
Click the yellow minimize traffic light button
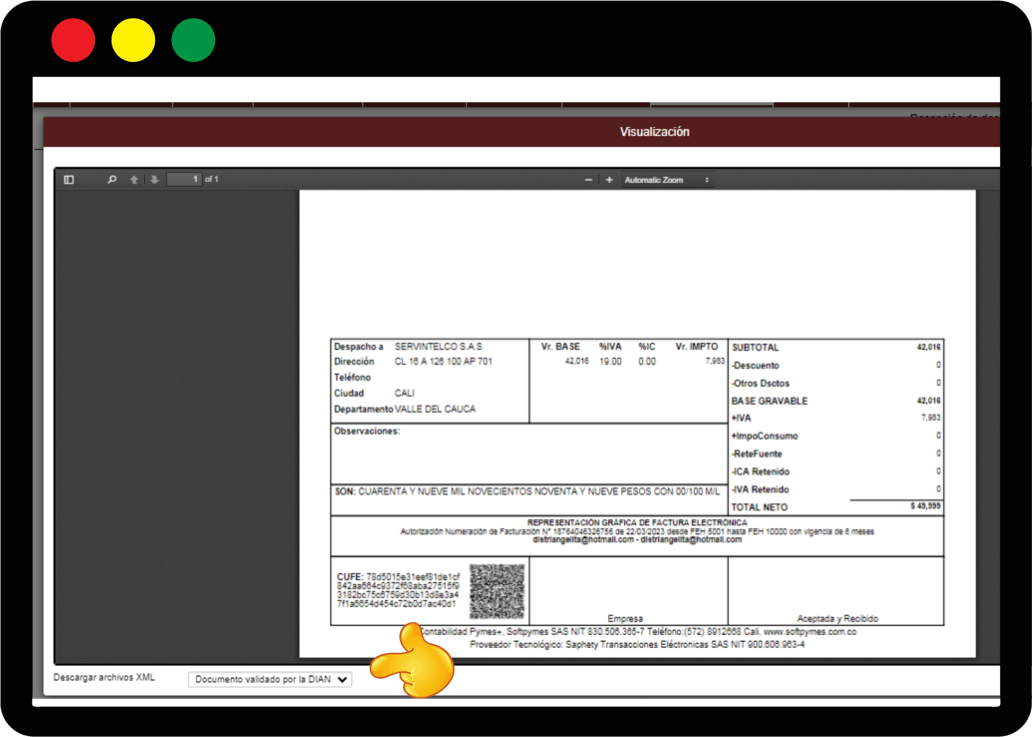click(x=133, y=39)
